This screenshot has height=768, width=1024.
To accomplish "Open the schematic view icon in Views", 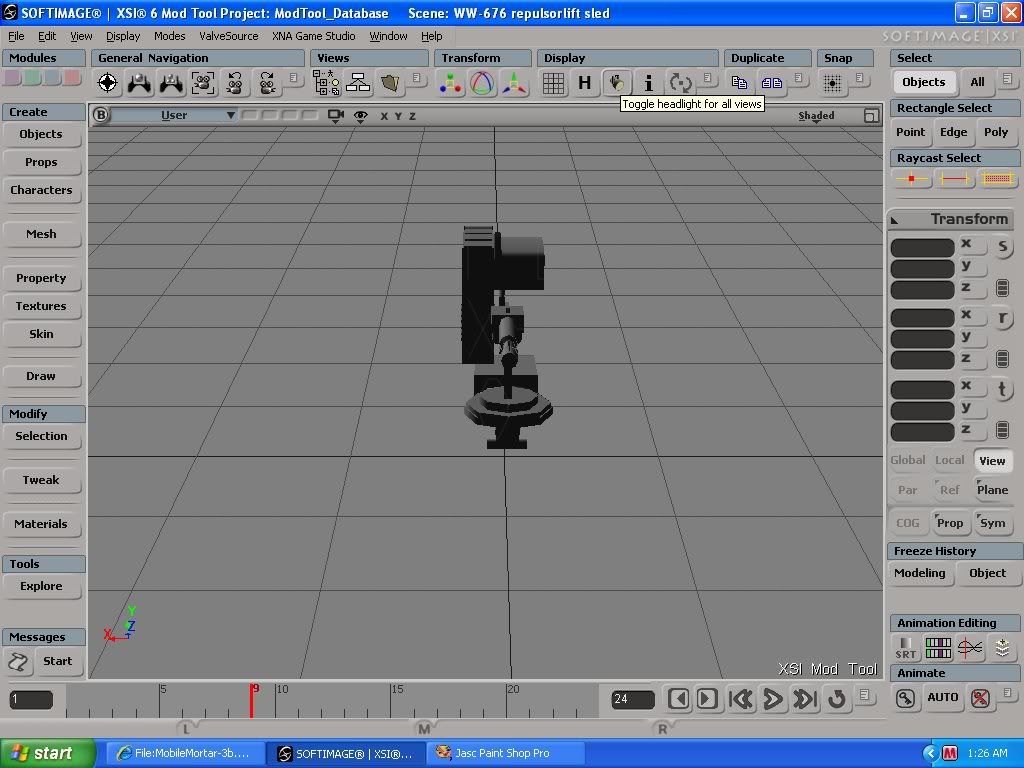I will click(358, 83).
